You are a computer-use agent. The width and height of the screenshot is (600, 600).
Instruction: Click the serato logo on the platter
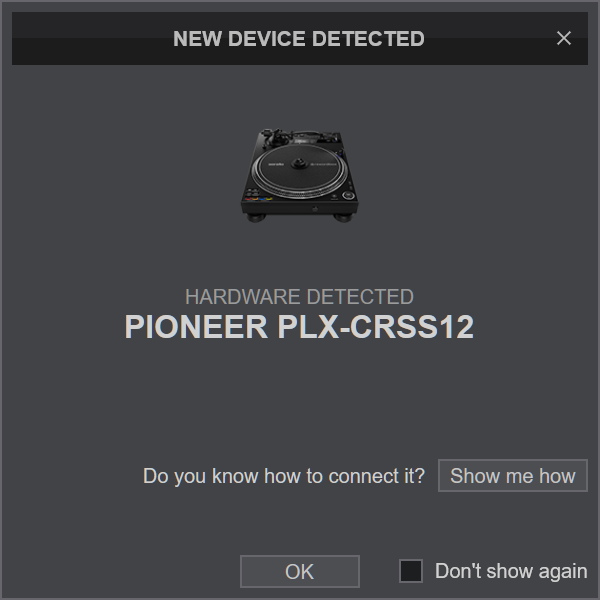pyautogui.click(x=276, y=164)
